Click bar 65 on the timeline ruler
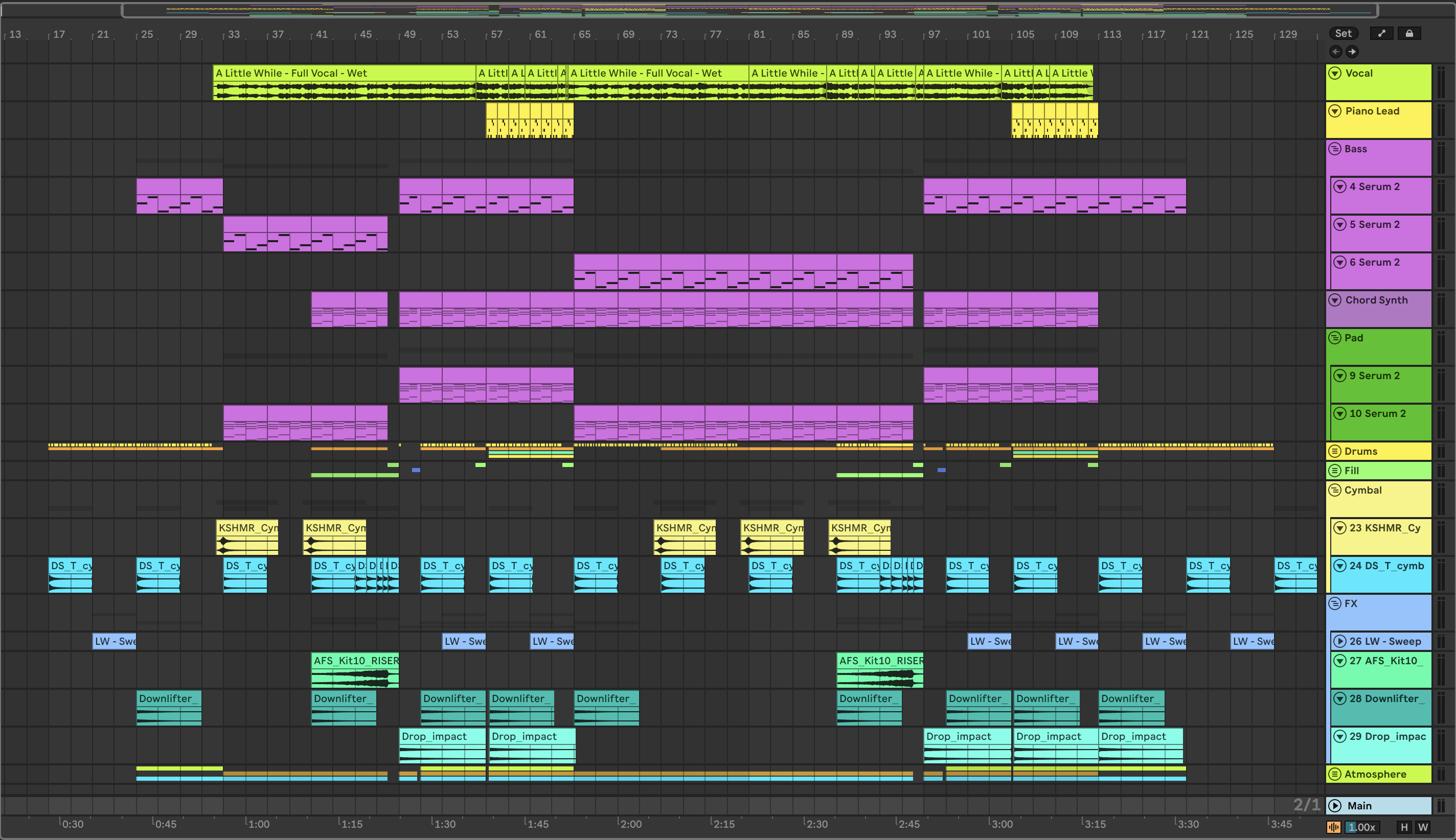1456x840 pixels. click(584, 35)
